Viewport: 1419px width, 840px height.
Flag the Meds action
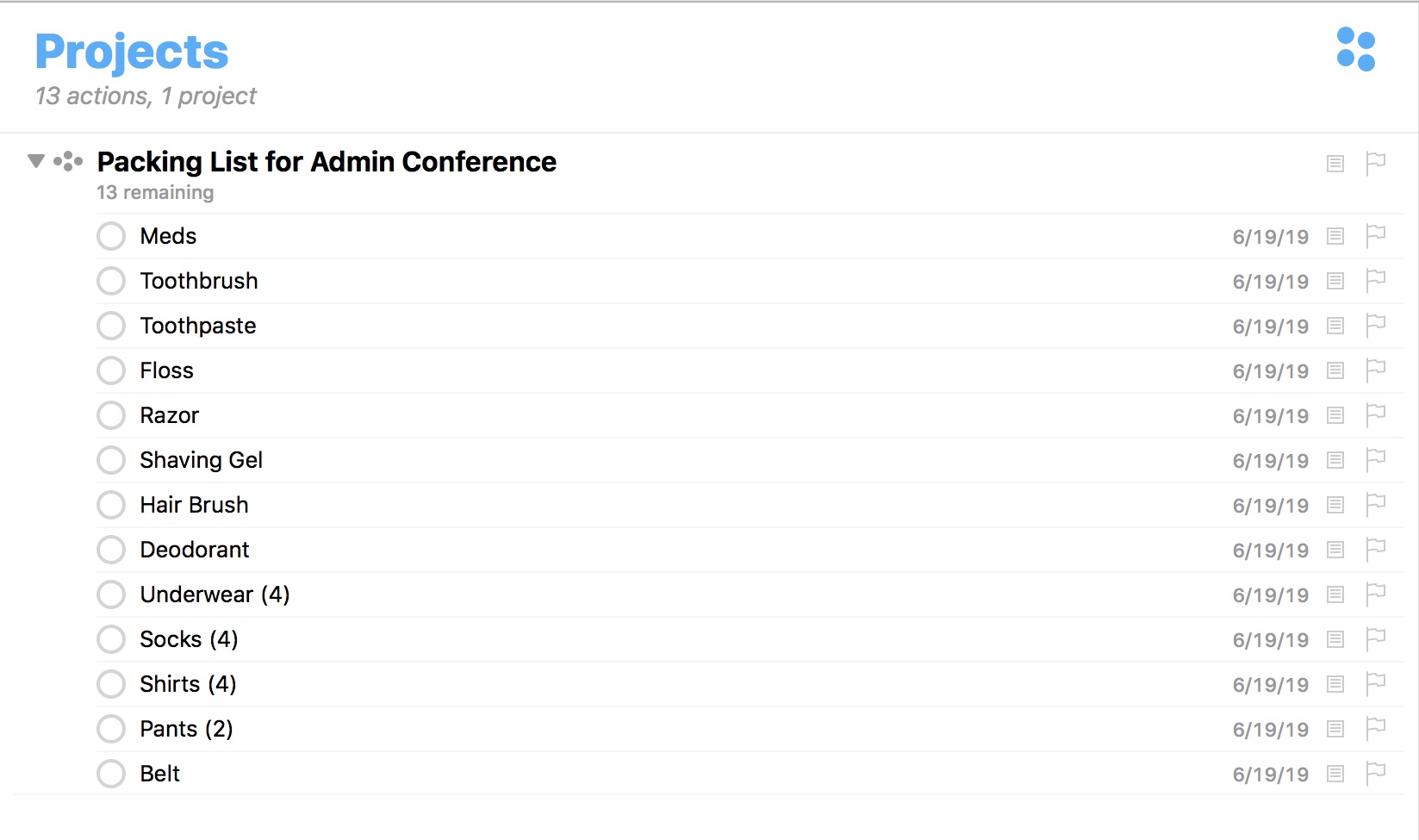(1376, 235)
